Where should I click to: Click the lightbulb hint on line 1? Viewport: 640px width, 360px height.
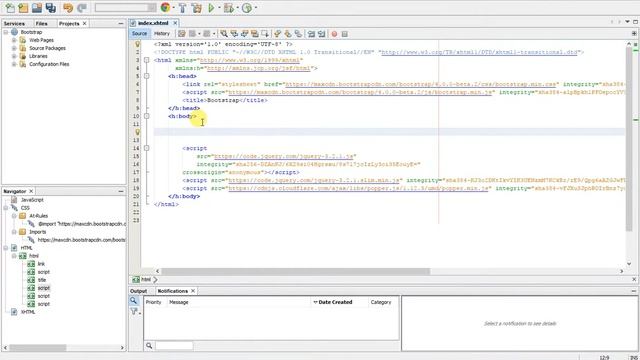(x=137, y=44)
